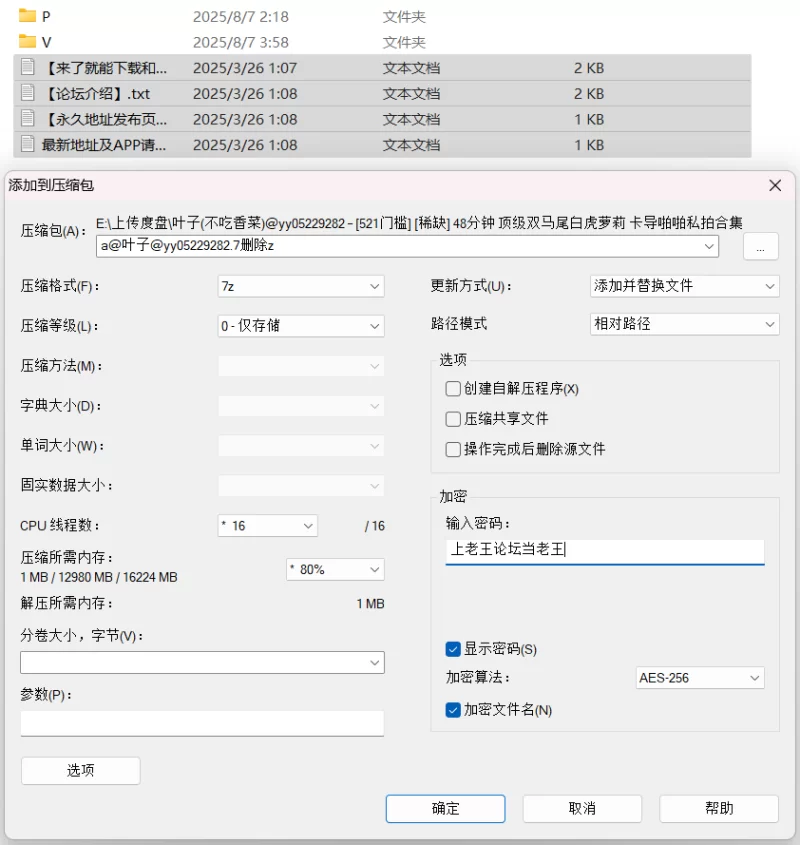Click the disabled 固实数据大小 dropdown
The width and height of the screenshot is (800, 845).
pyautogui.click(x=301, y=486)
